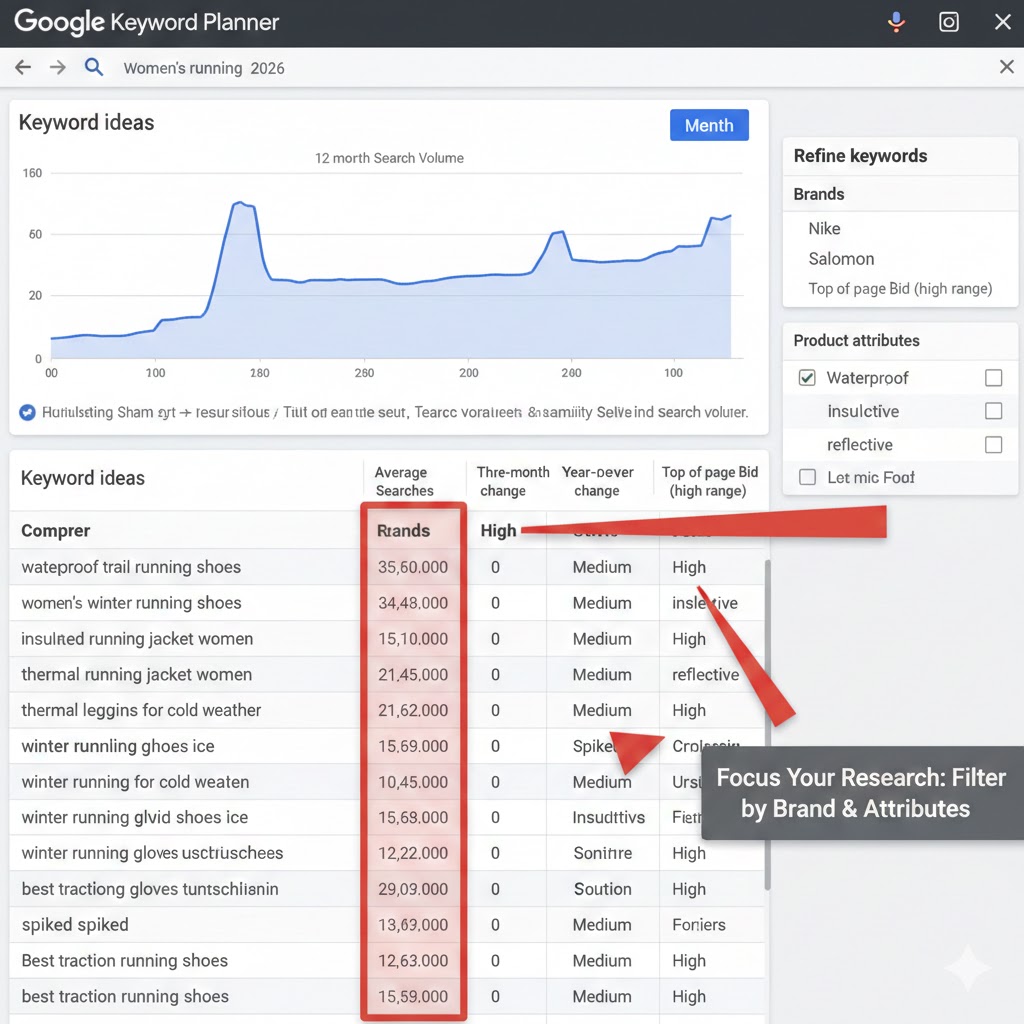
Task: Click the blue Month button
Action: tap(709, 125)
